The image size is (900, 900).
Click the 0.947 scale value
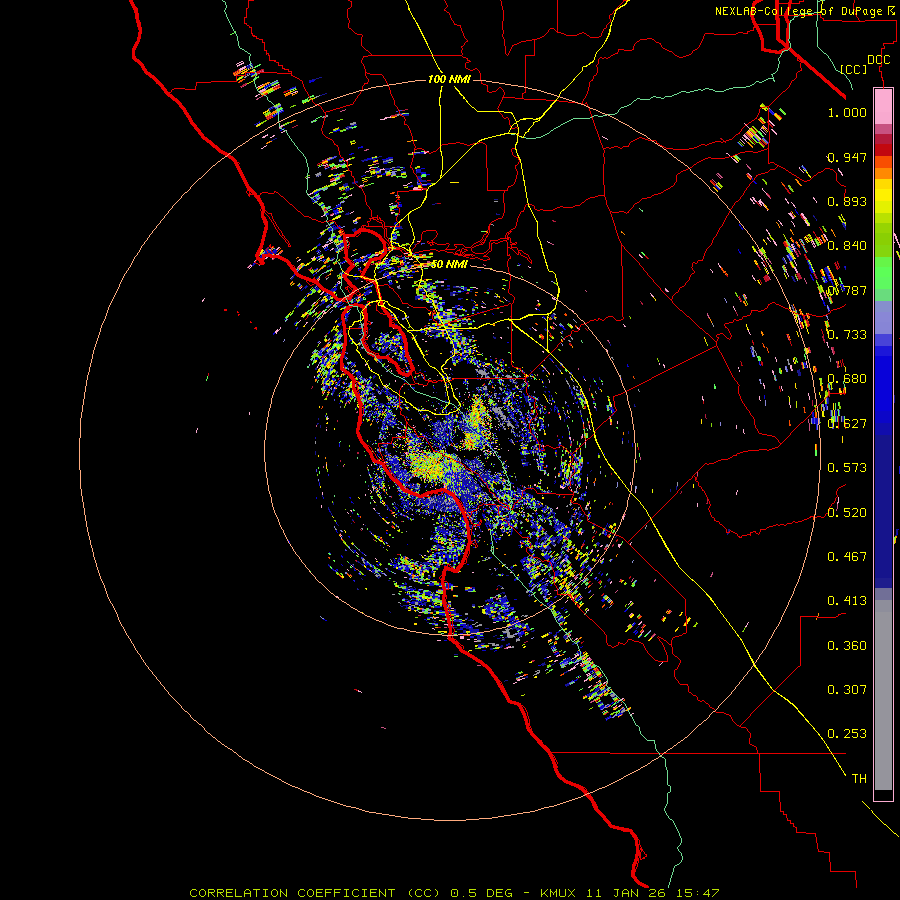847,157
